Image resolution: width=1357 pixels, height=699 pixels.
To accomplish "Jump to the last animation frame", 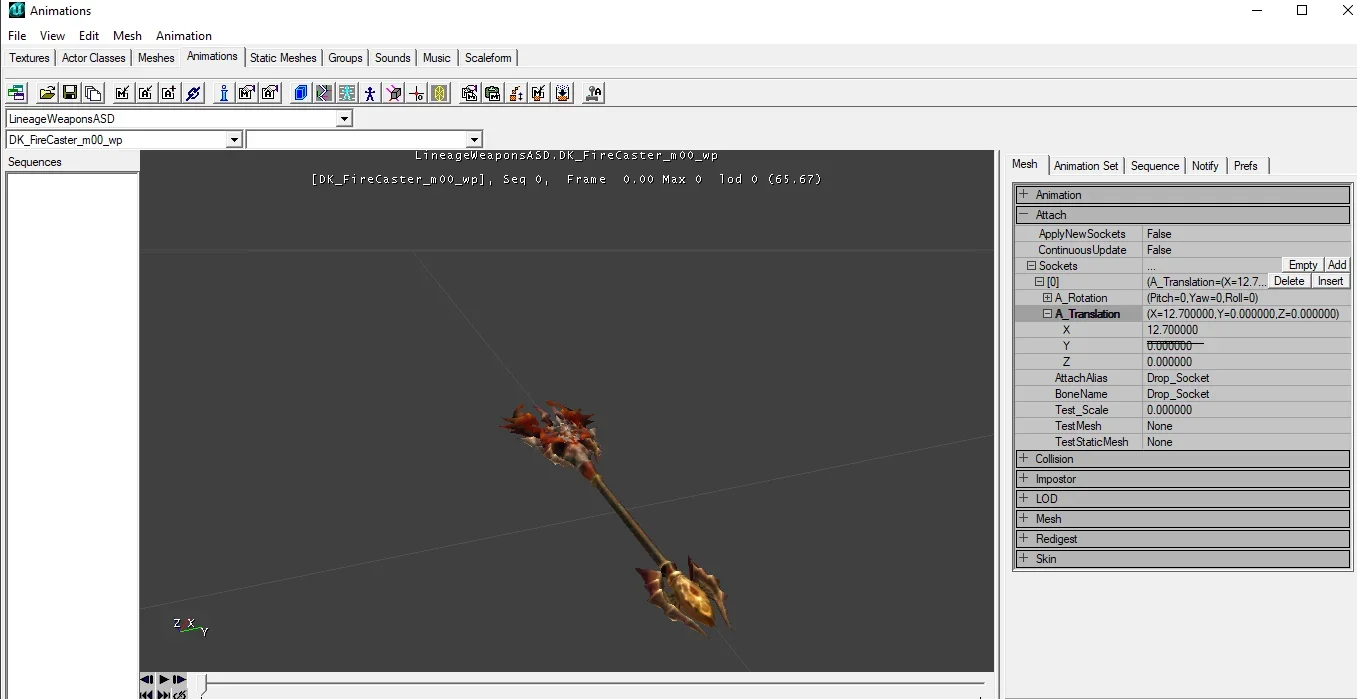I will (x=164, y=694).
